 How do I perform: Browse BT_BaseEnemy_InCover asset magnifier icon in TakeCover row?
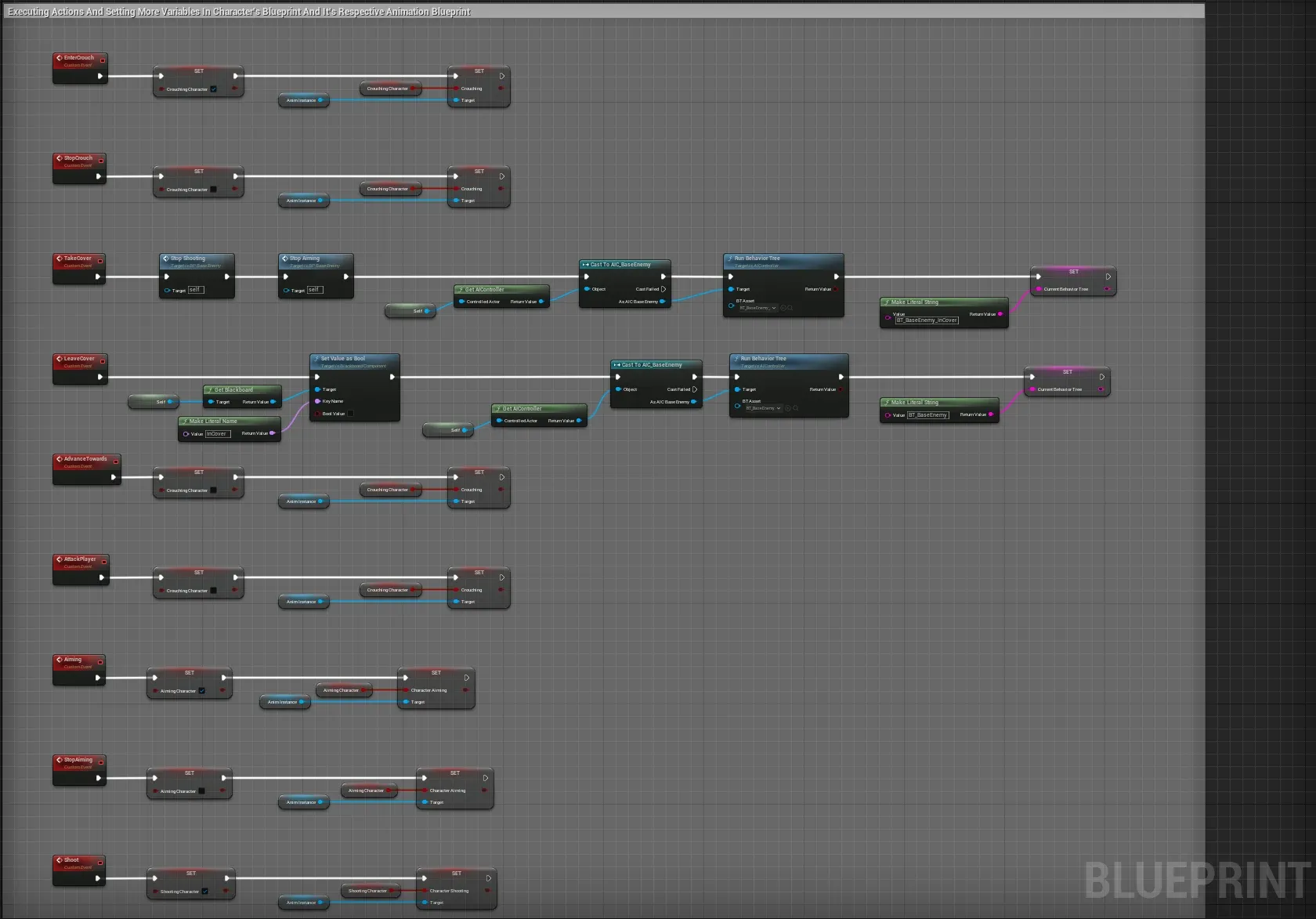[x=790, y=308]
